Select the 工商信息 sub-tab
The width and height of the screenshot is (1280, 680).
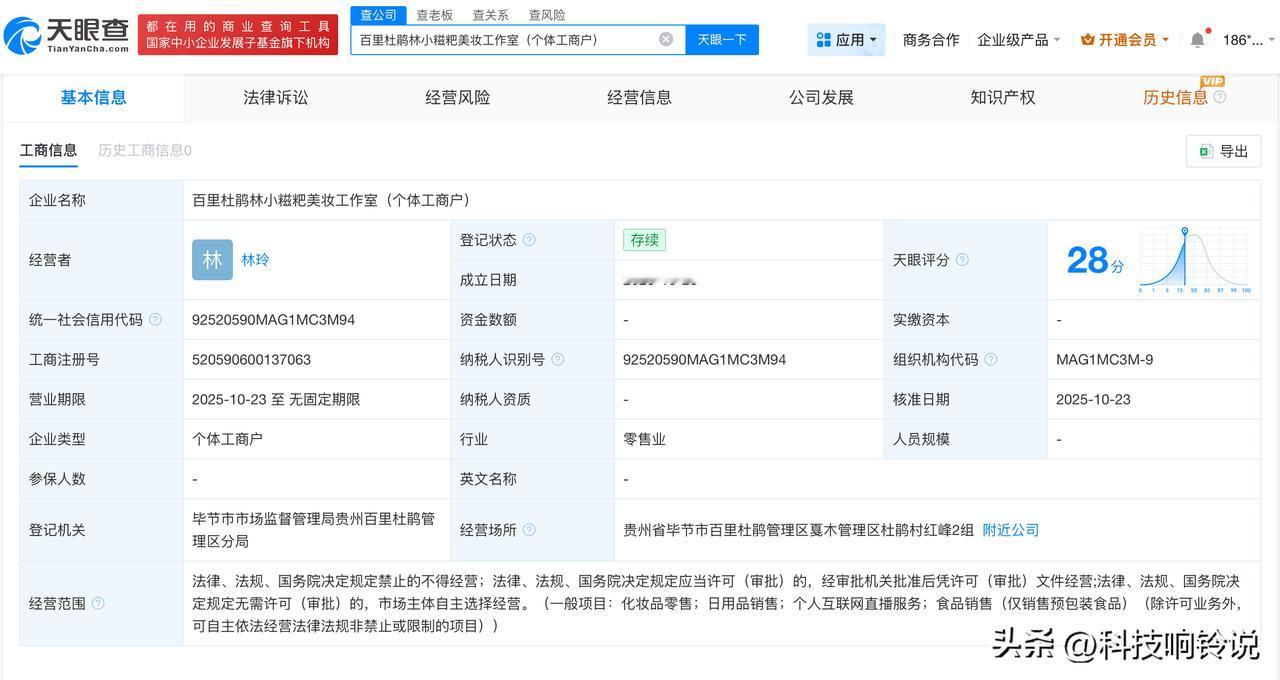tap(48, 151)
